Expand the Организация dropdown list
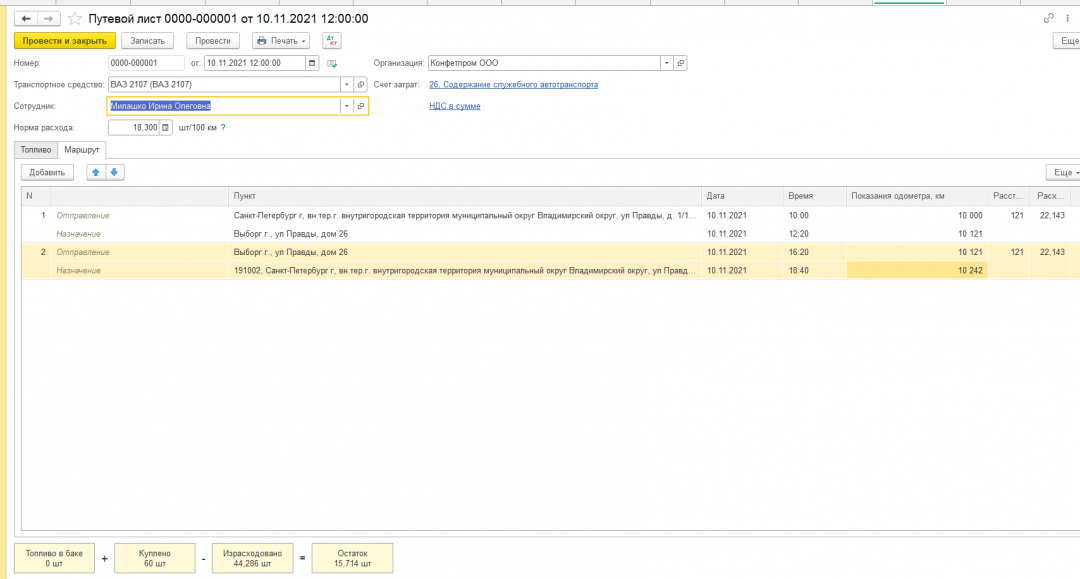Viewport: 1080px width, 579px height. 667,63
